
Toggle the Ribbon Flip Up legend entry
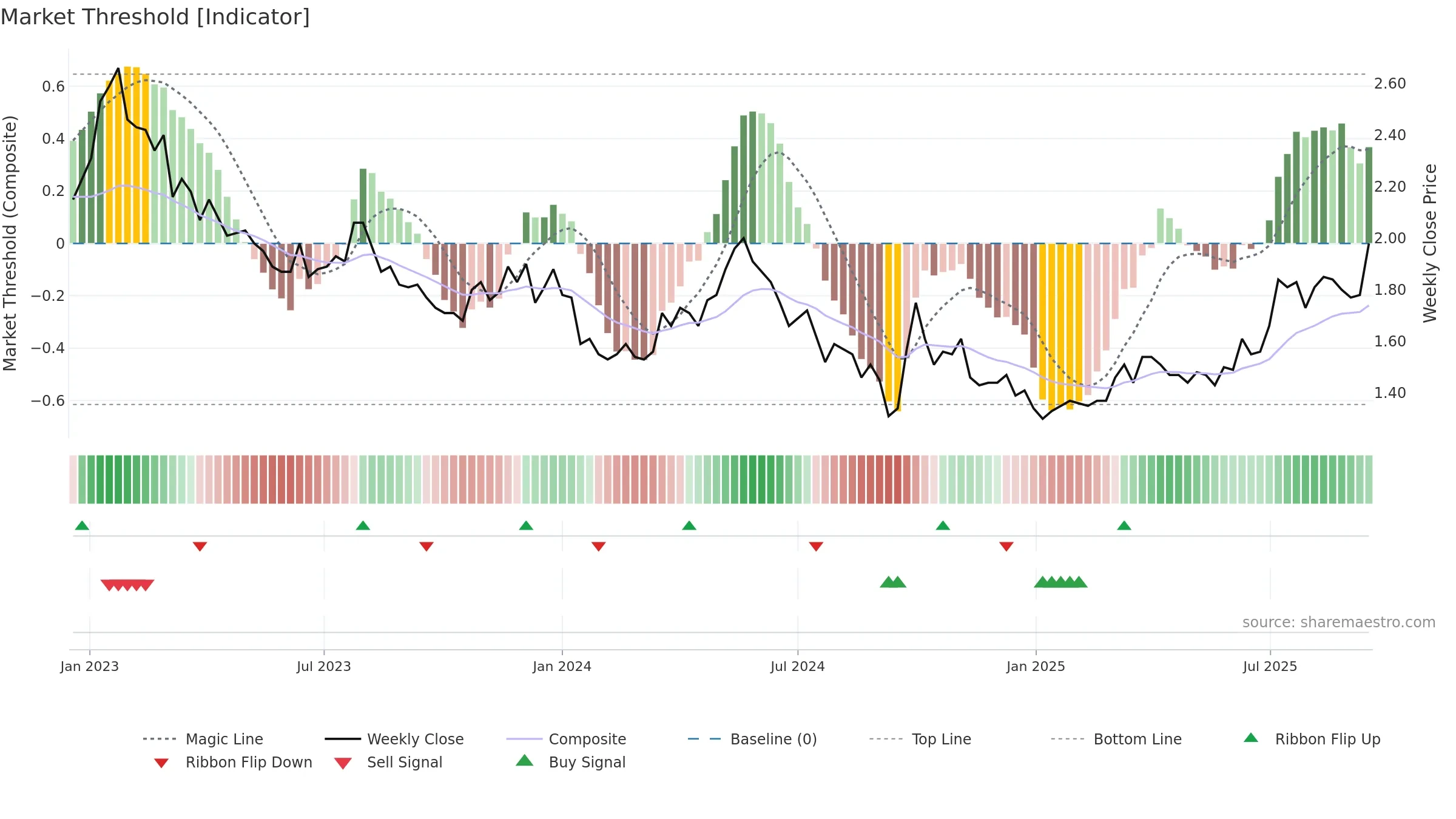(x=1312, y=739)
